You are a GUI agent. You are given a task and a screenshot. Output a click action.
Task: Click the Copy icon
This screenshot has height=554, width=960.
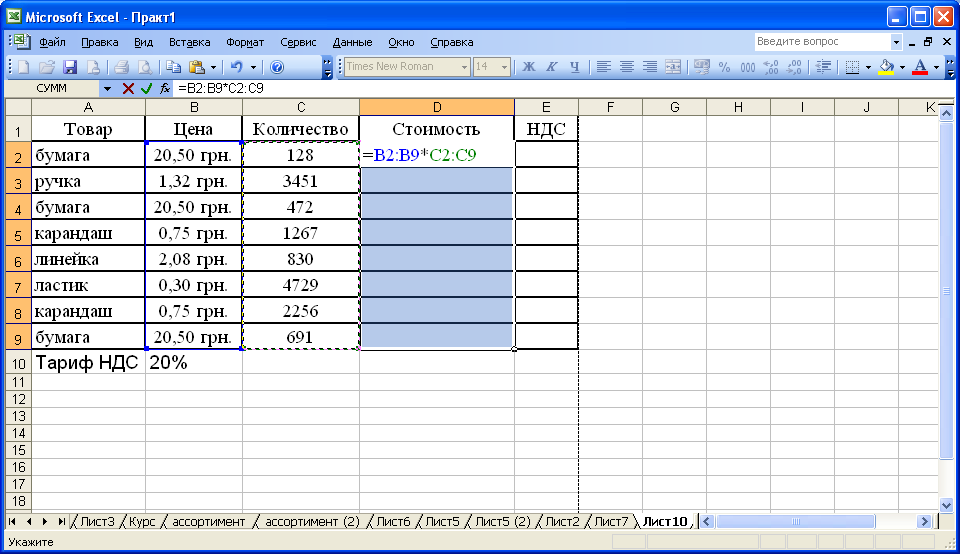click(x=174, y=67)
